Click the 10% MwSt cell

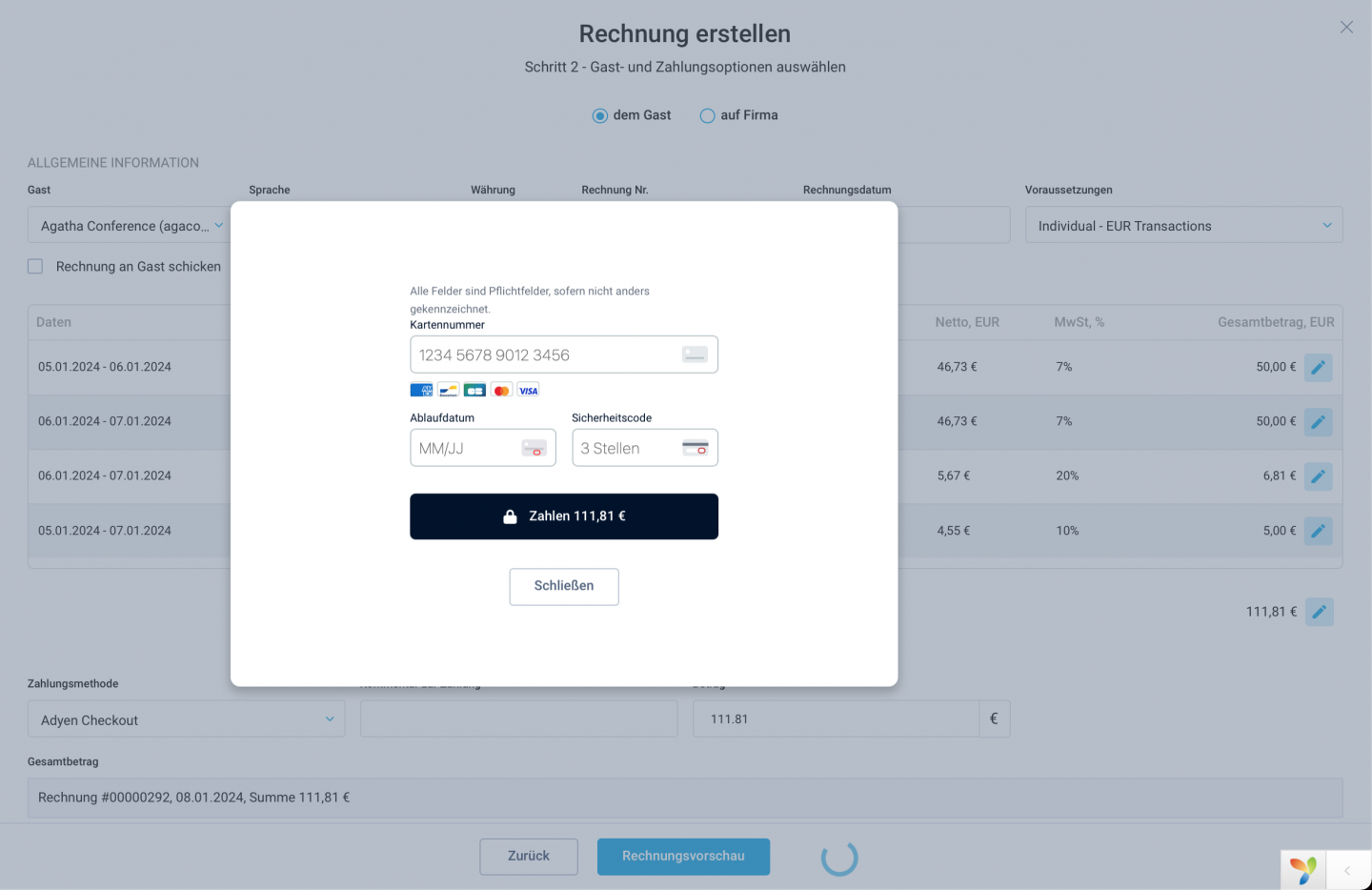tap(1067, 531)
